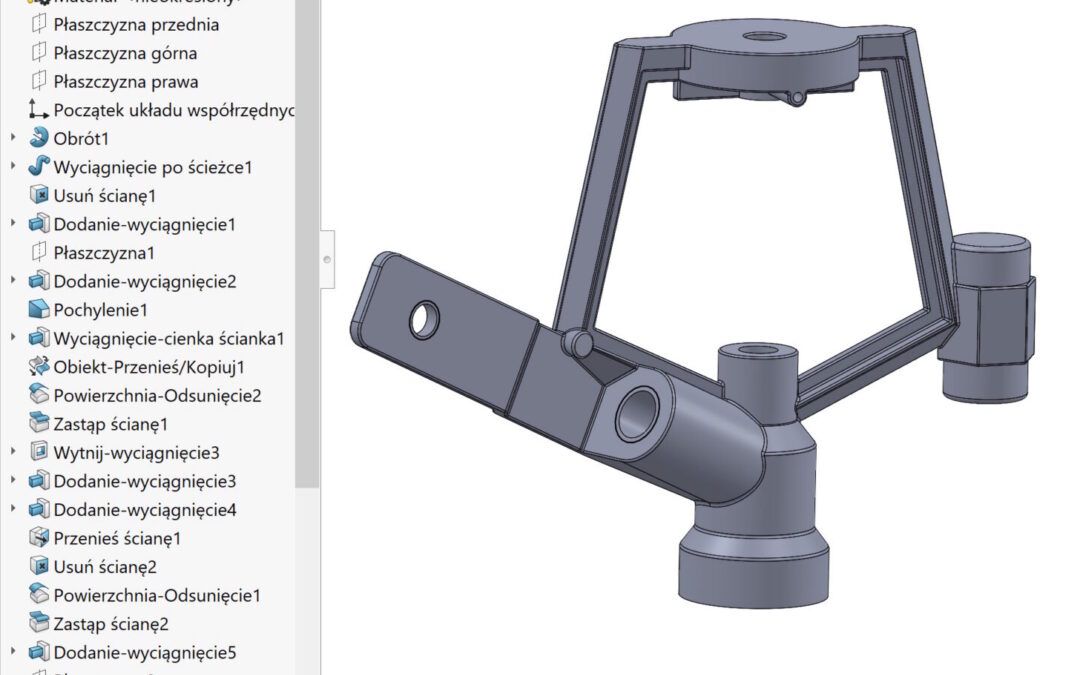Click the panel collapse handle on divider
This screenshot has width=1080, height=675.
point(327,259)
